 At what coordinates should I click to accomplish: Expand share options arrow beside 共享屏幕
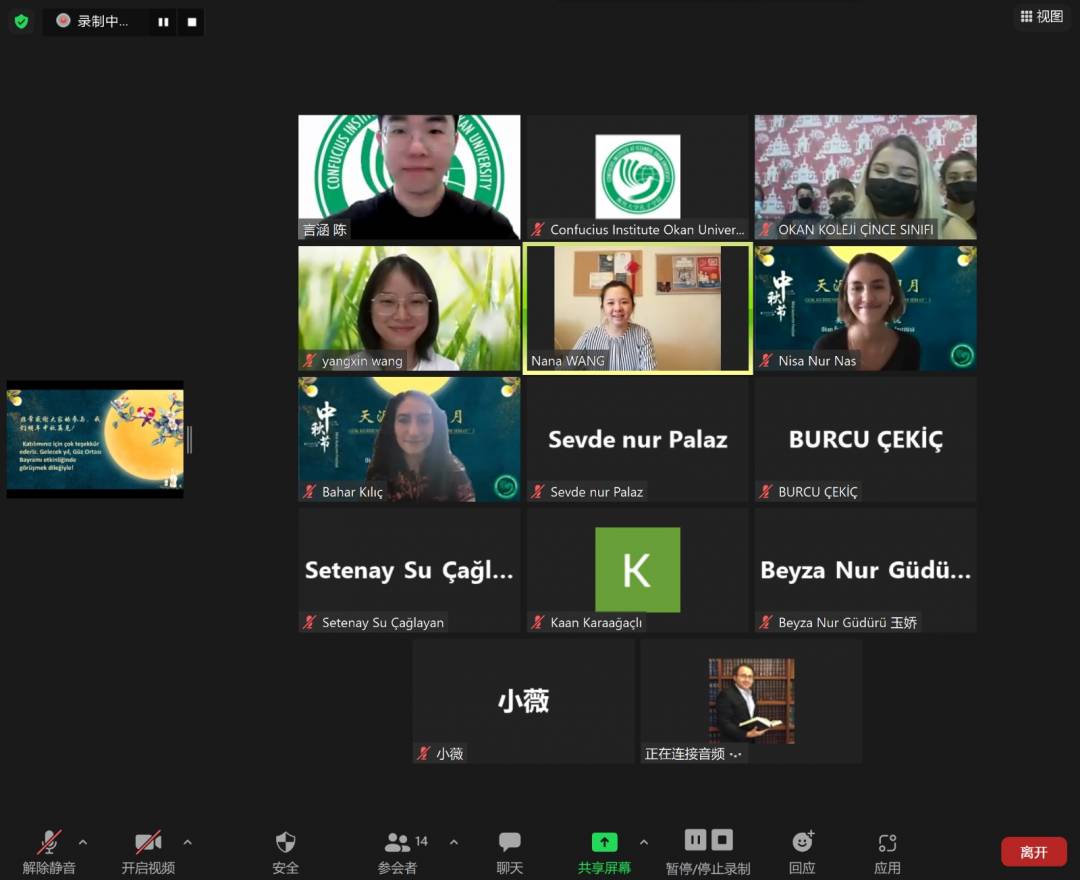click(x=643, y=842)
